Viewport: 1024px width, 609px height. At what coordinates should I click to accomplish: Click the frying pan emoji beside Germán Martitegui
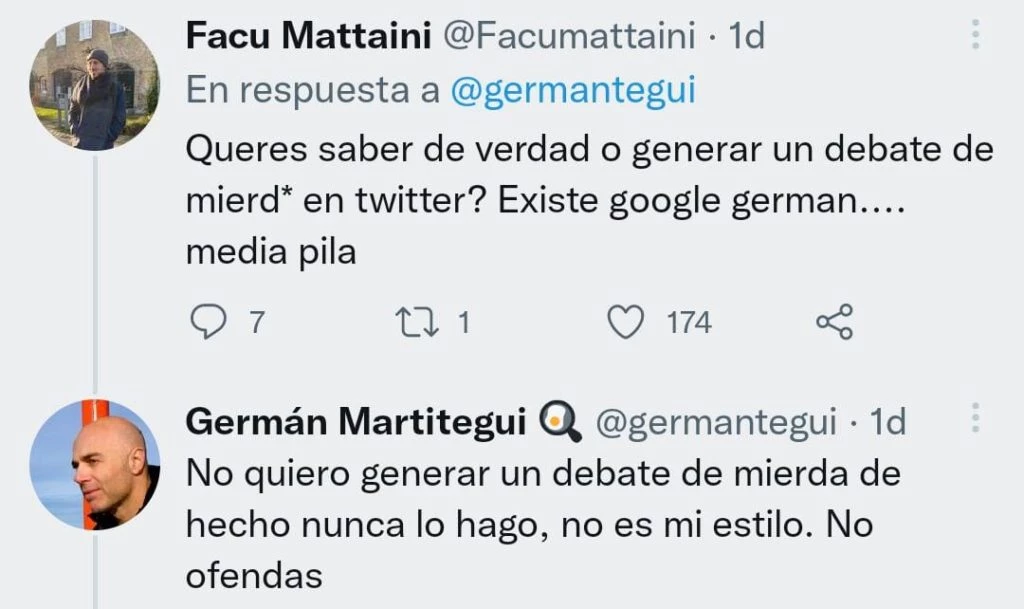point(561,423)
